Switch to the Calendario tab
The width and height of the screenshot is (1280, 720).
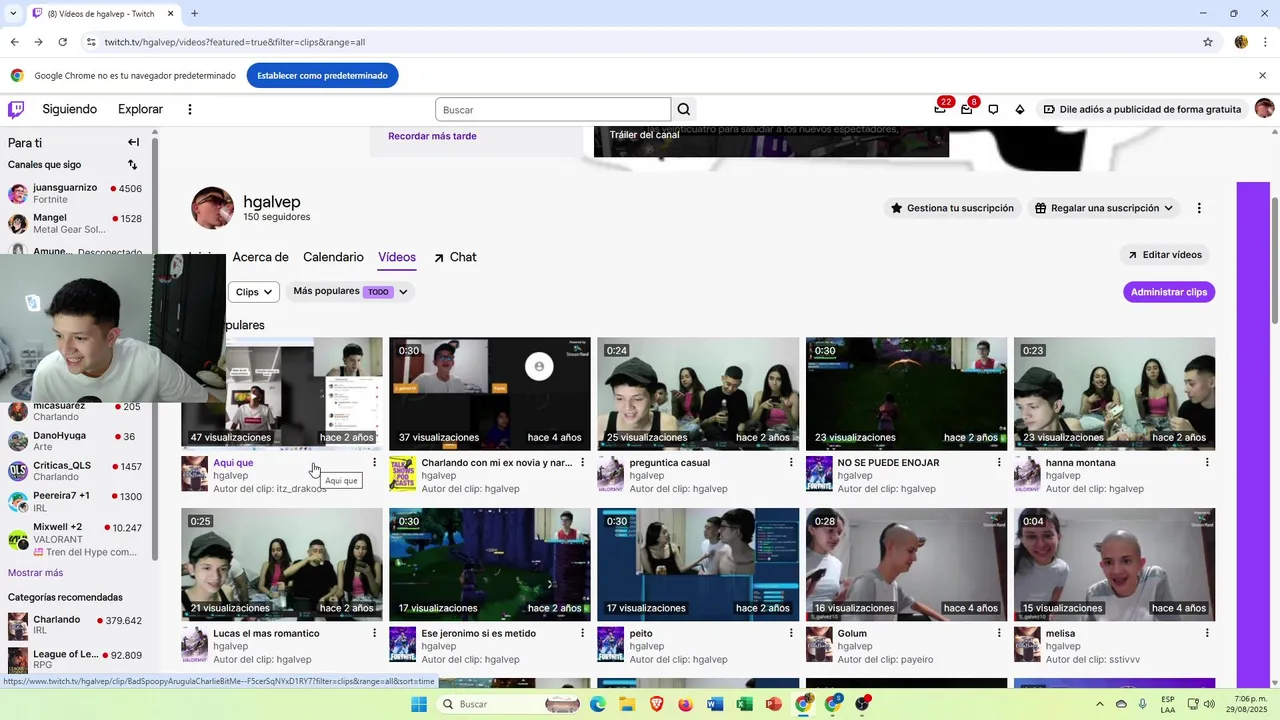[x=333, y=257]
